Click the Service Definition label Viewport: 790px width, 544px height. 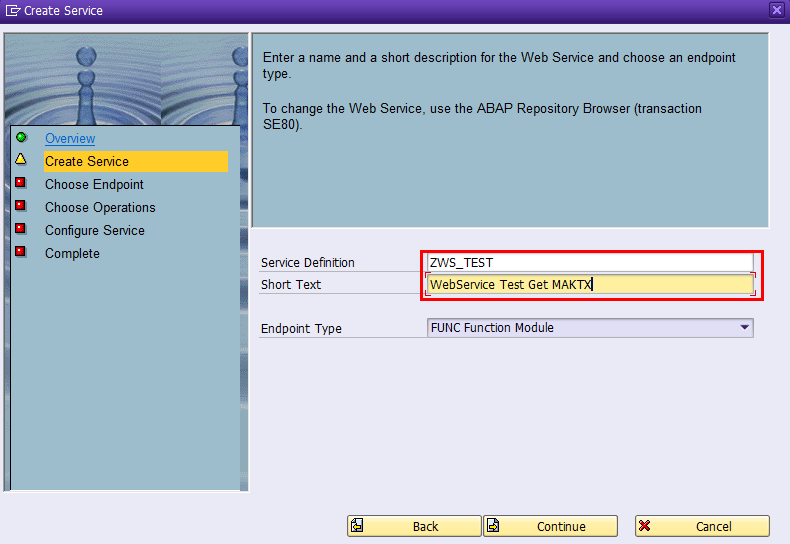point(308,263)
